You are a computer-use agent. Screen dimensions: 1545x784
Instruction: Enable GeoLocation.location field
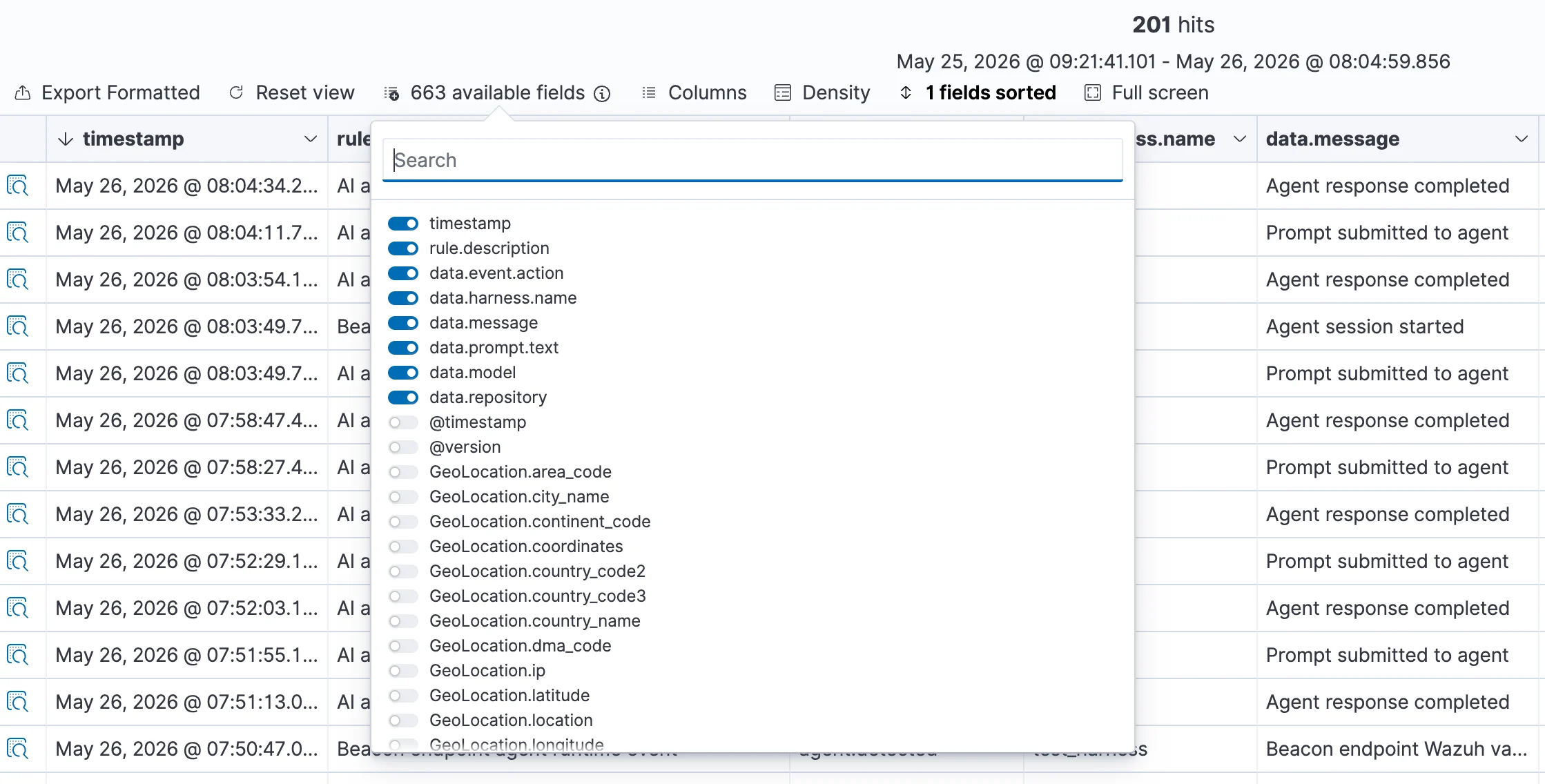tap(403, 721)
